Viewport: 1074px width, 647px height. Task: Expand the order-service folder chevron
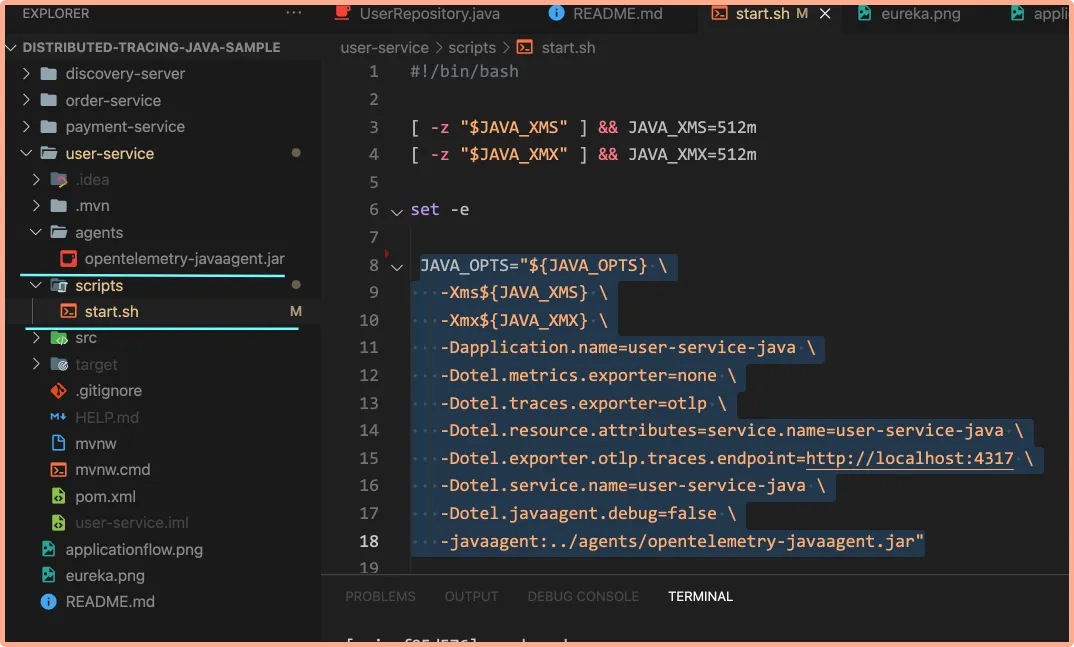click(x=26, y=100)
